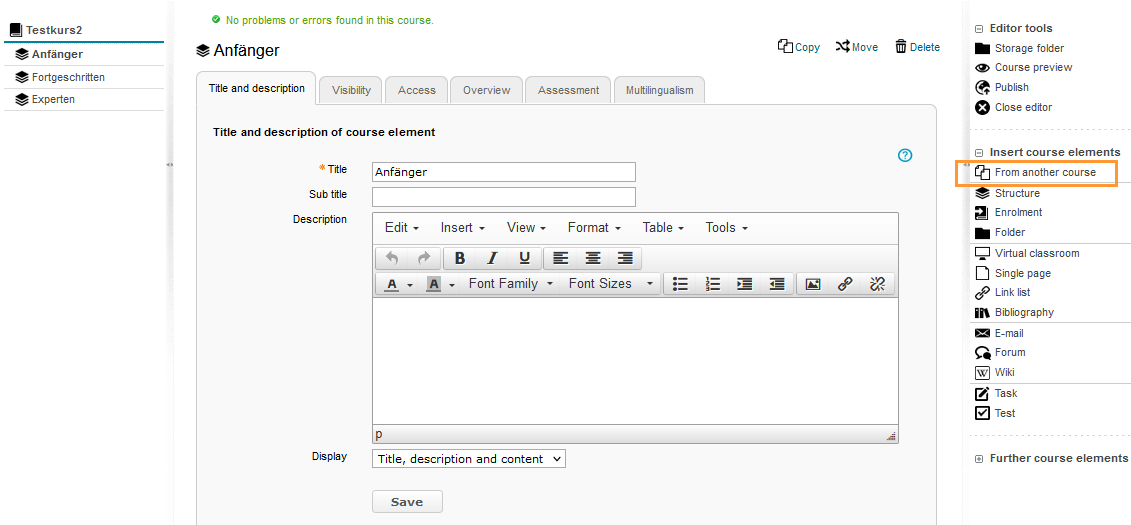Toggle left text alignment
The height and width of the screenshot is (525, 1131).
pos(561,258)
